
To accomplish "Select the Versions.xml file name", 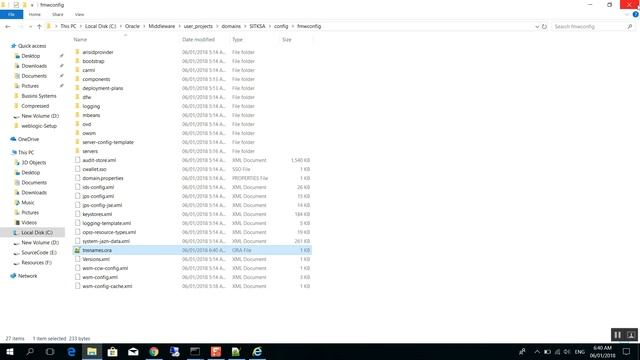I will click(96, 259).
